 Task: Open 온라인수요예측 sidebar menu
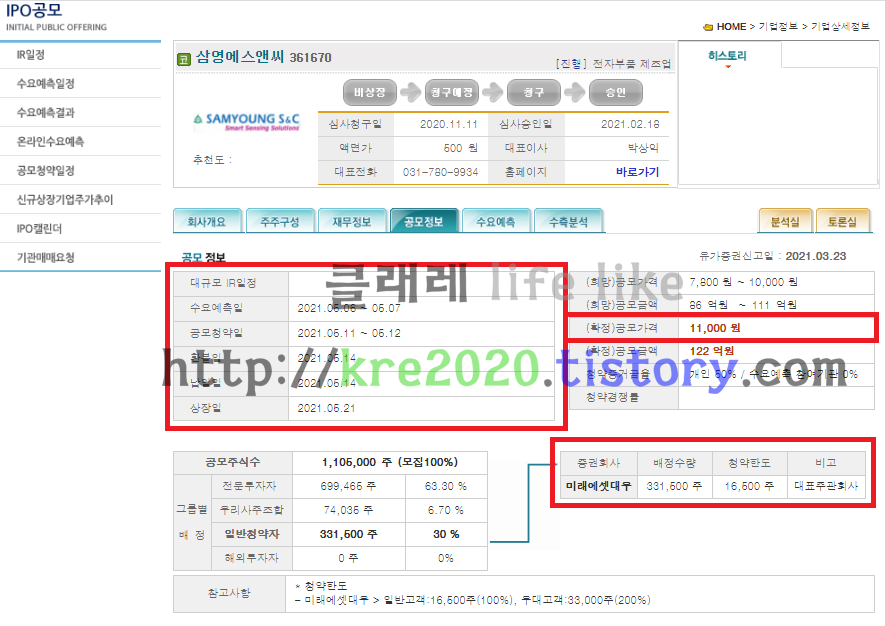point(50,142)
